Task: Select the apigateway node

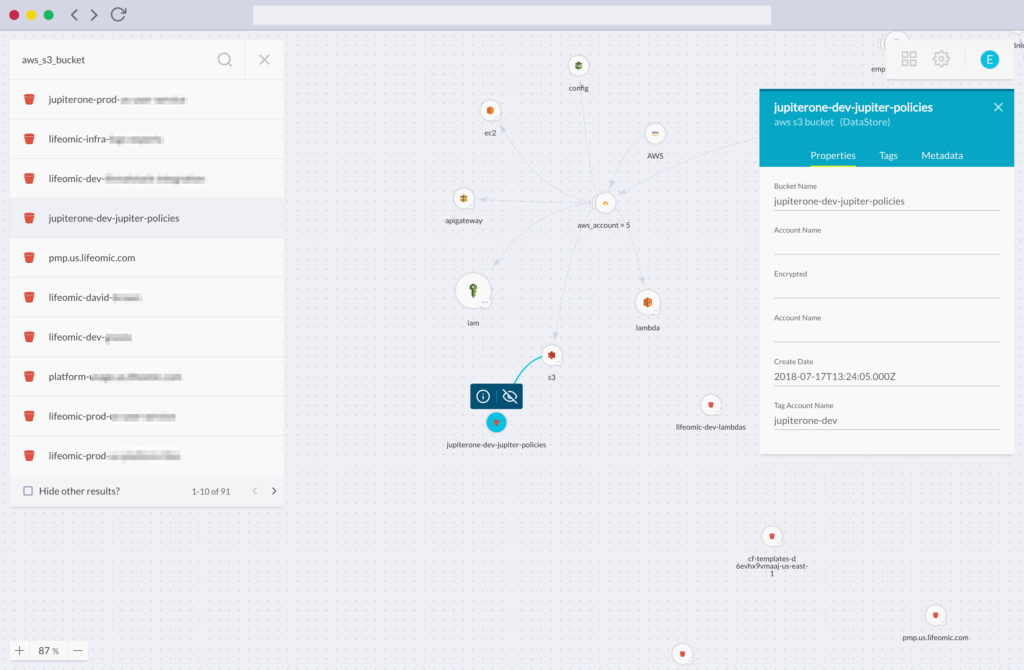Action: click(464, 199)
